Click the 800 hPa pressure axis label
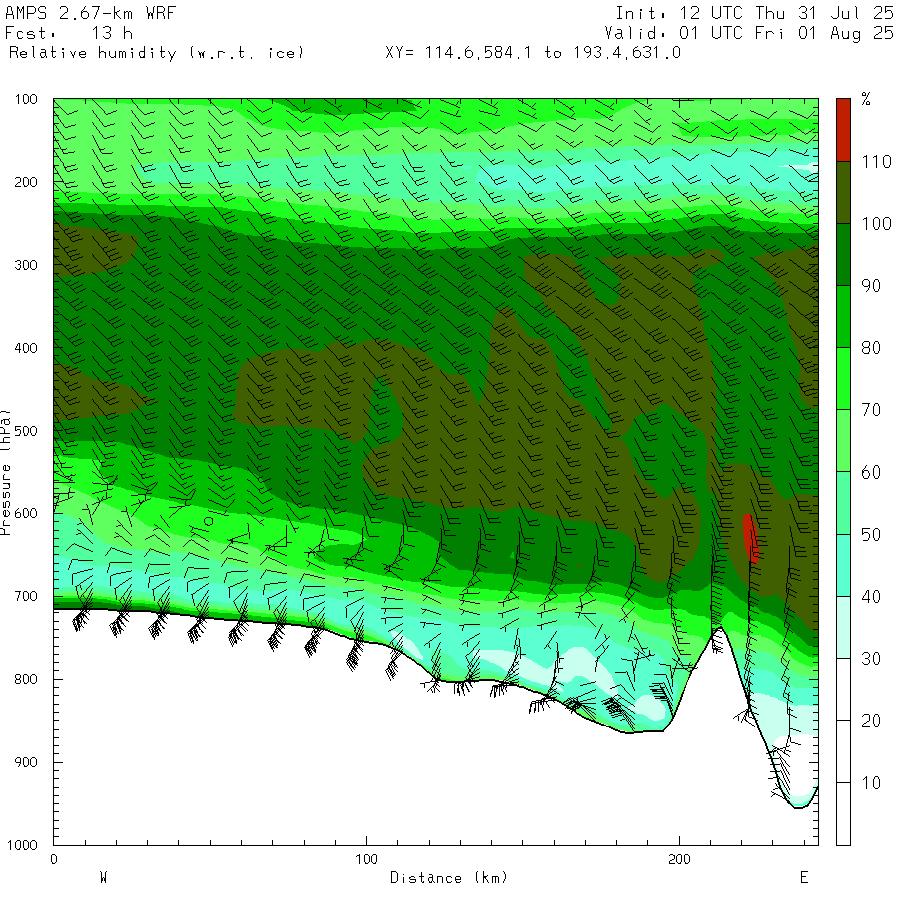The height and width of the screenshot is (900, 900). pyautogui.click(x=26, y=679)
